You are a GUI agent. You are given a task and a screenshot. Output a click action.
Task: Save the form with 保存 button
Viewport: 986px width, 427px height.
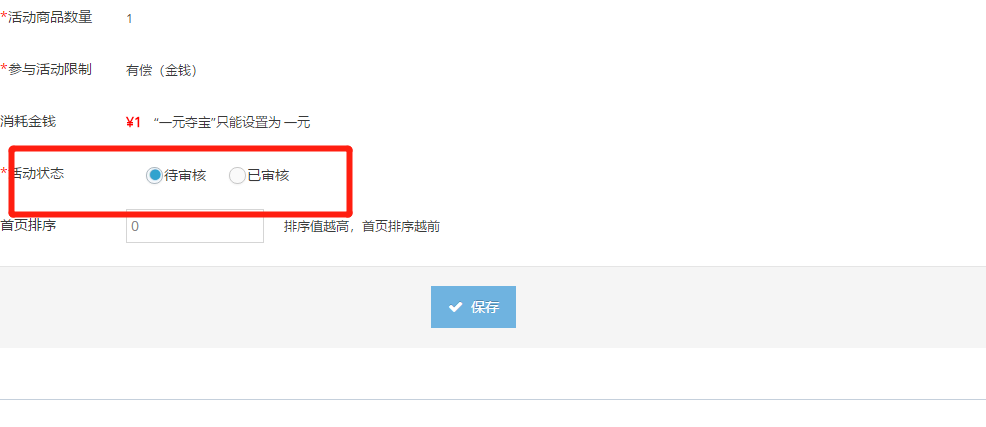point(474,307)
